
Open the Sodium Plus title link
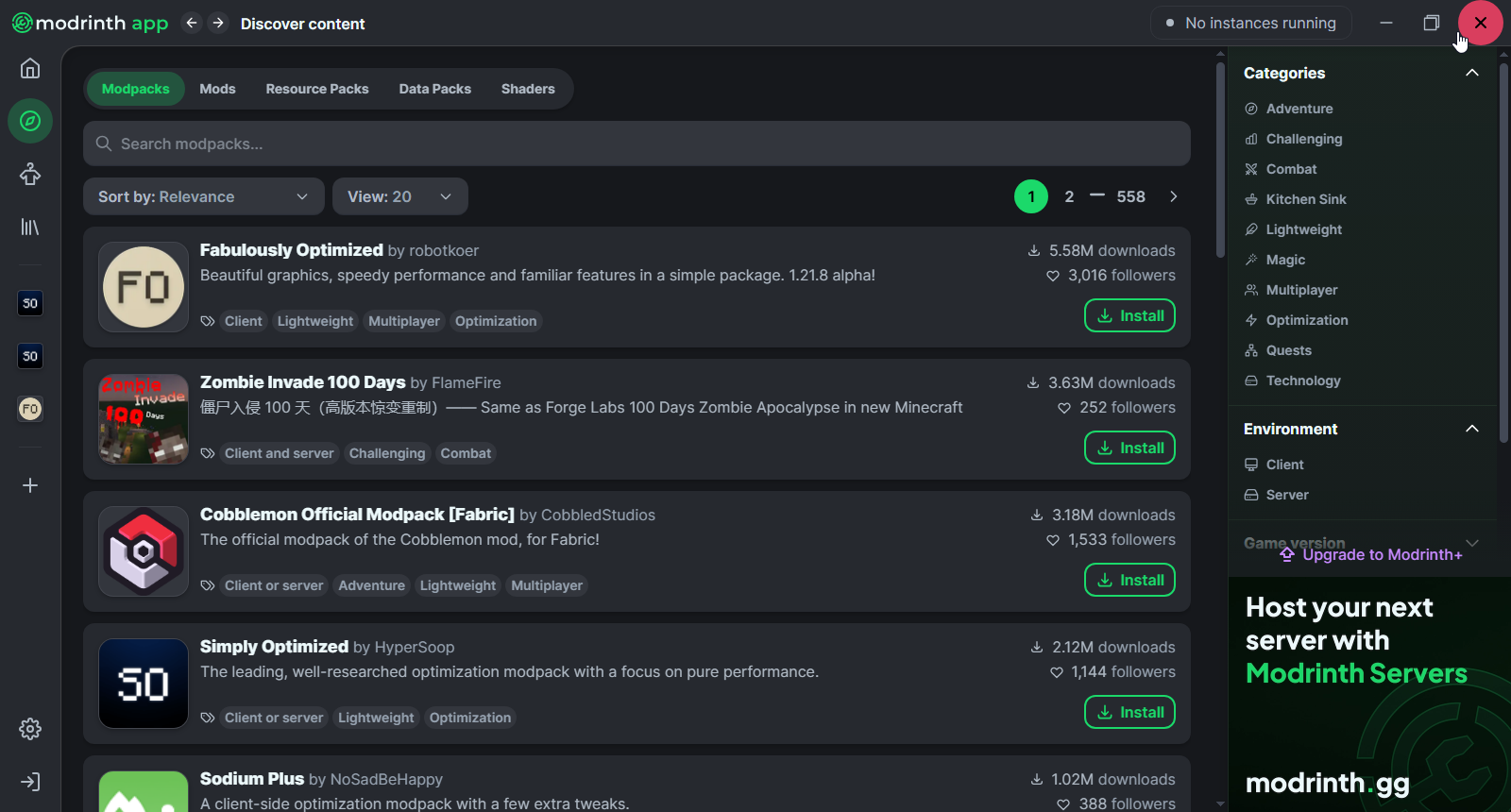click(x=252, y=779)
